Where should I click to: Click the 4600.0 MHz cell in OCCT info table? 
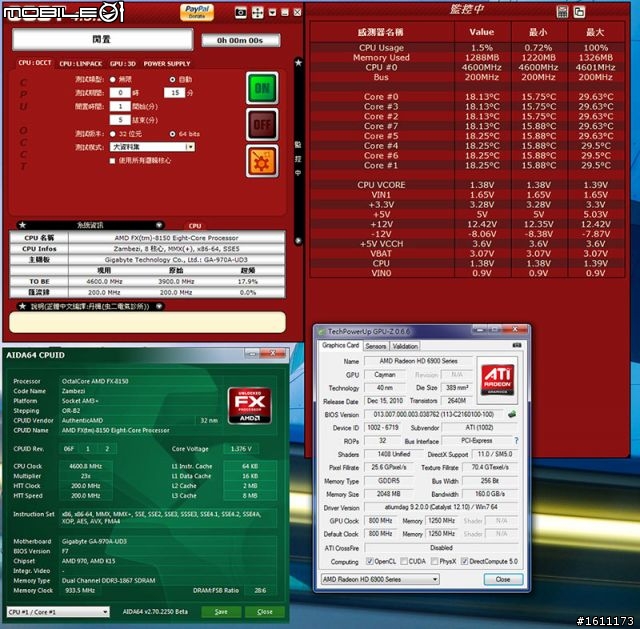(x=104, y=282)
